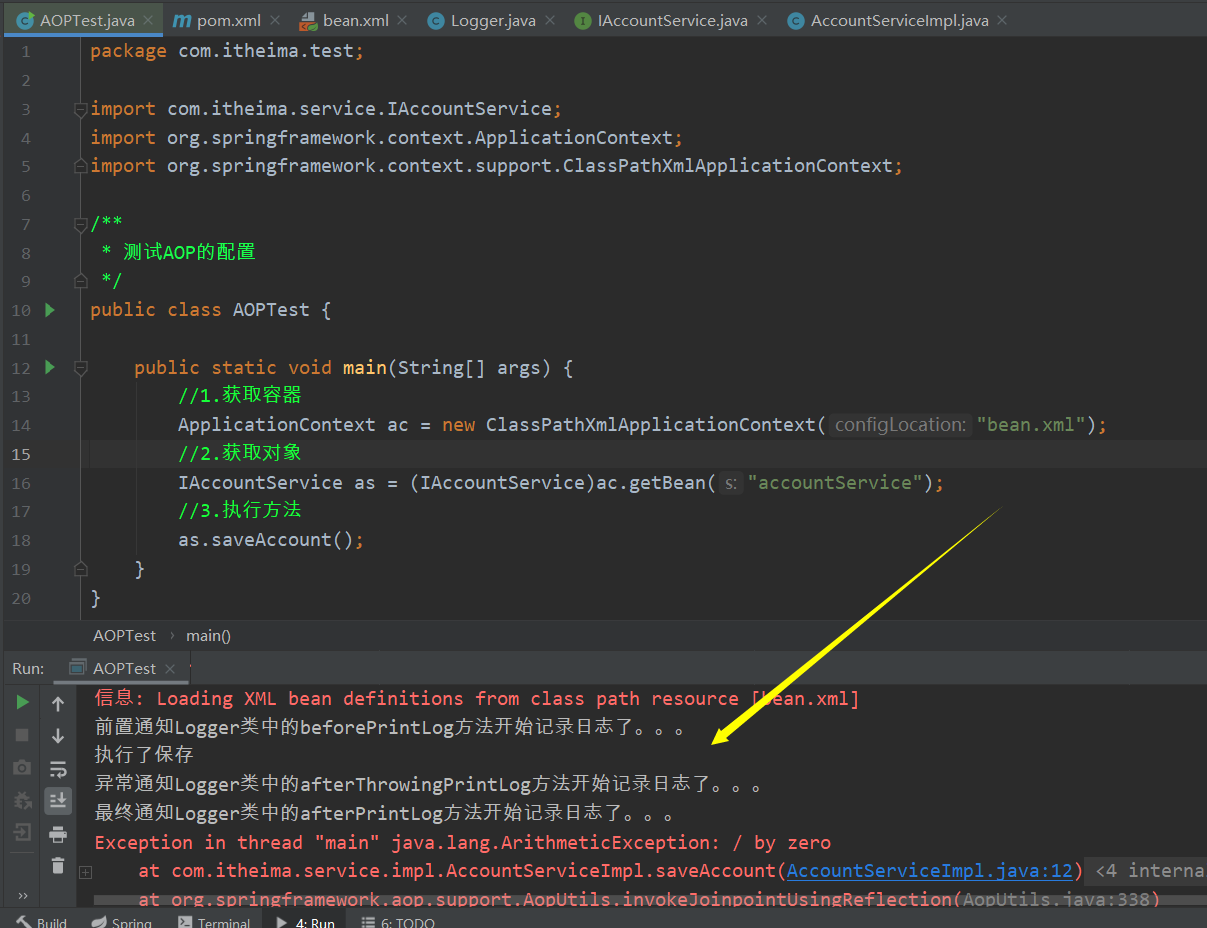Collapse the import block fold marker at line 3
Viewport: 1207px width, 928px height.
point(81,109)
